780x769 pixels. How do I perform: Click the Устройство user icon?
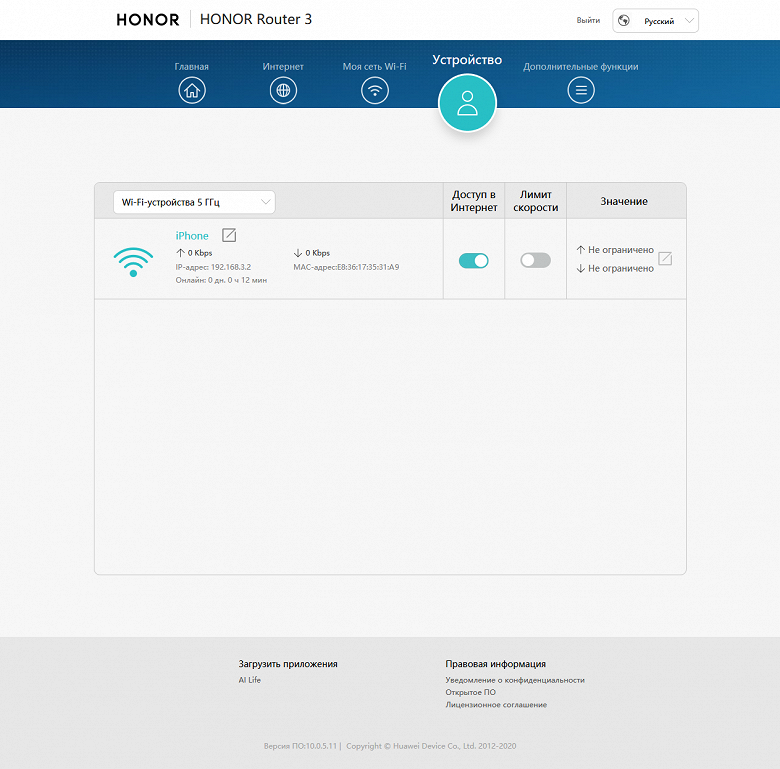pos(467,103)
